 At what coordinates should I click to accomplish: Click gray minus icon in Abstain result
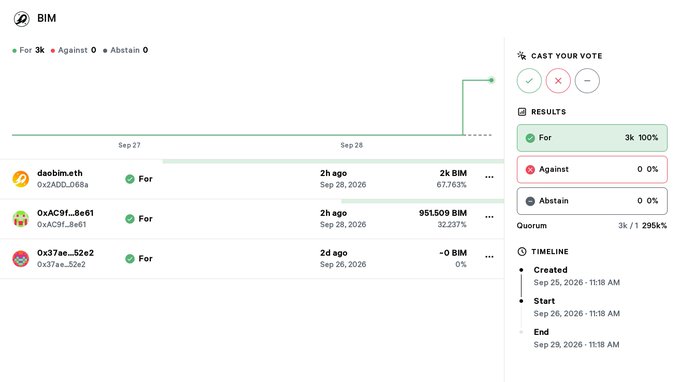(x=530, y=201)
